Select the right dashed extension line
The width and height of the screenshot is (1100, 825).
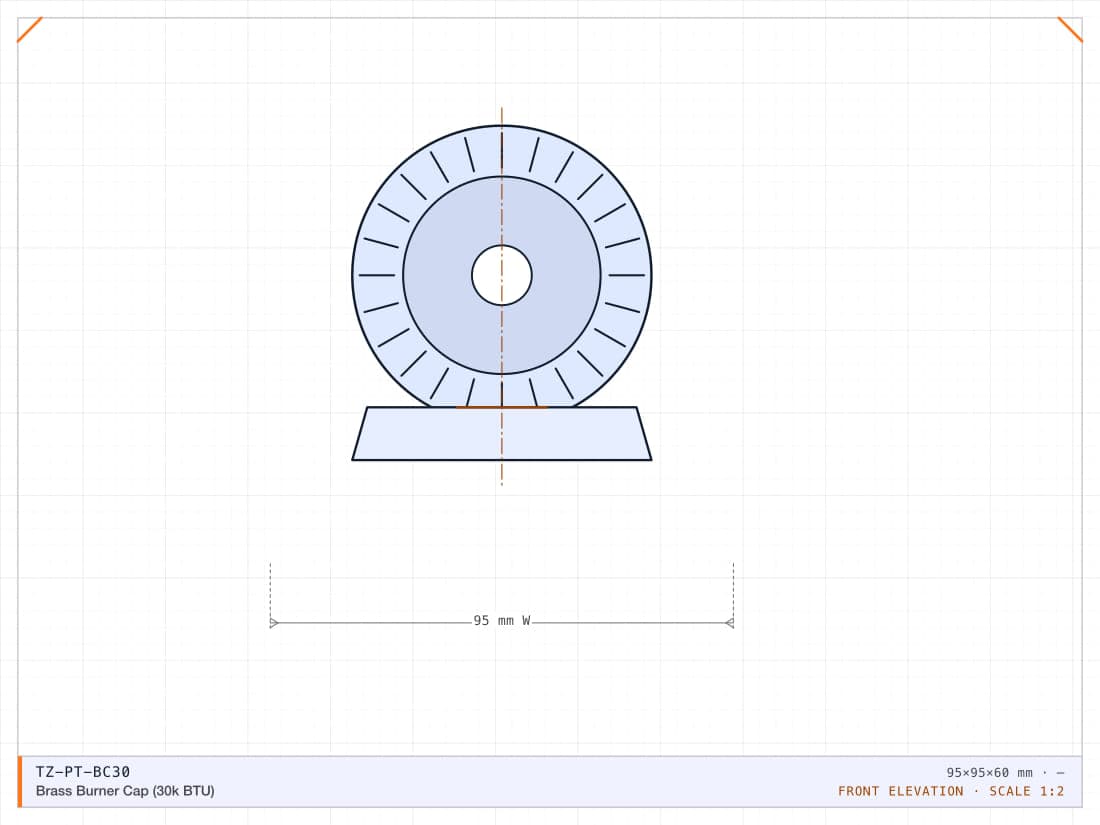click(x=733, y=593)
